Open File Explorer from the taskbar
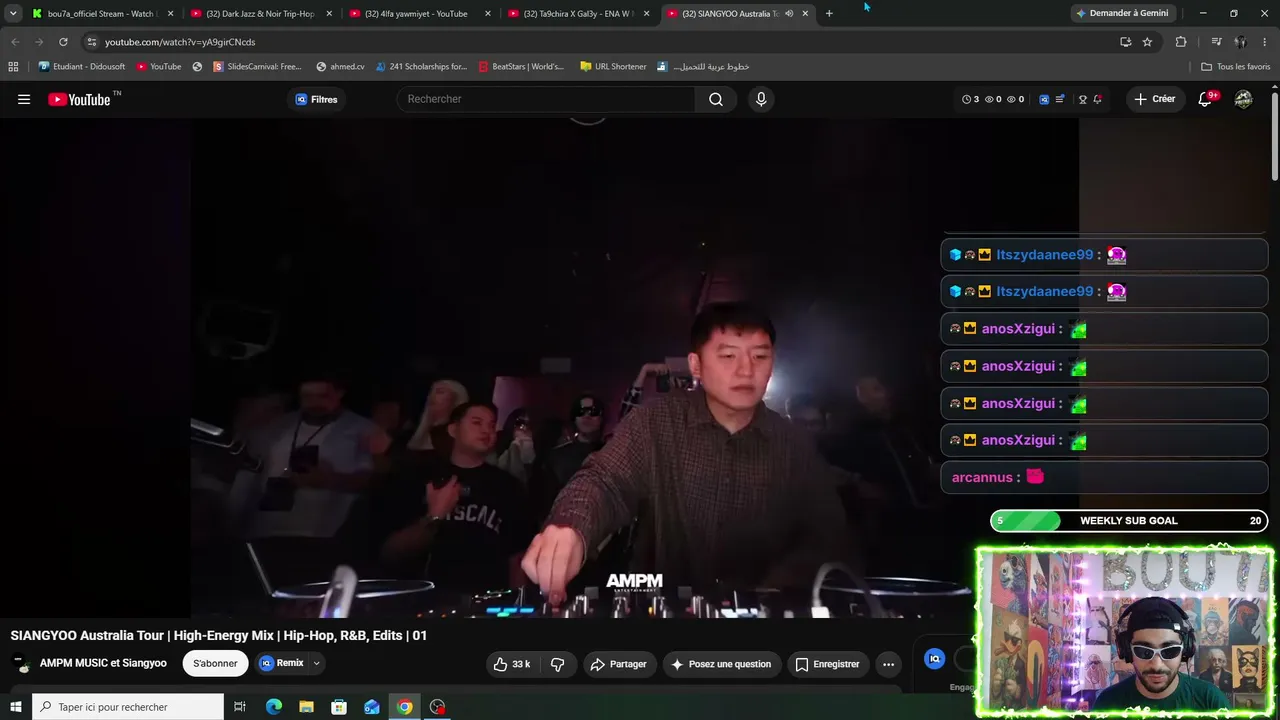 (307, 707)
